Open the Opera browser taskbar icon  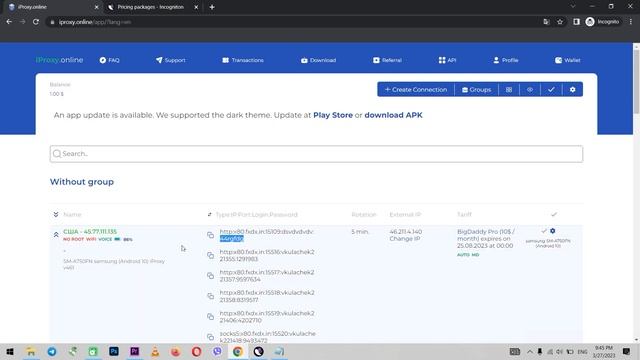coord(197,351)
